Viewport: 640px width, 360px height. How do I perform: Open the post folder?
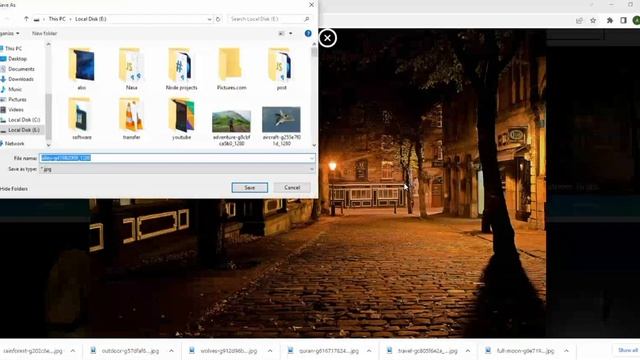click(x=281, y=68)
